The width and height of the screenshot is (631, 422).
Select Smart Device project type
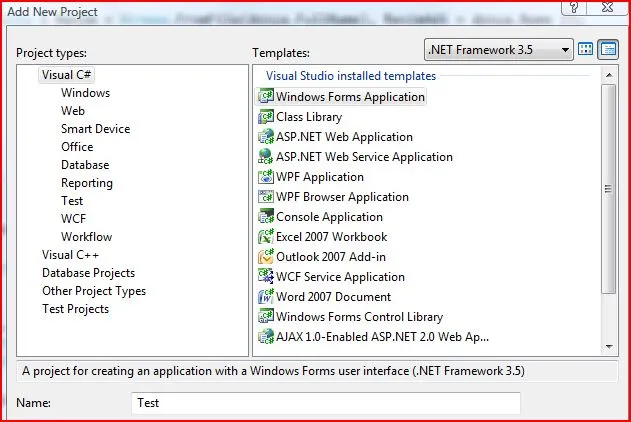pos(96,129)
